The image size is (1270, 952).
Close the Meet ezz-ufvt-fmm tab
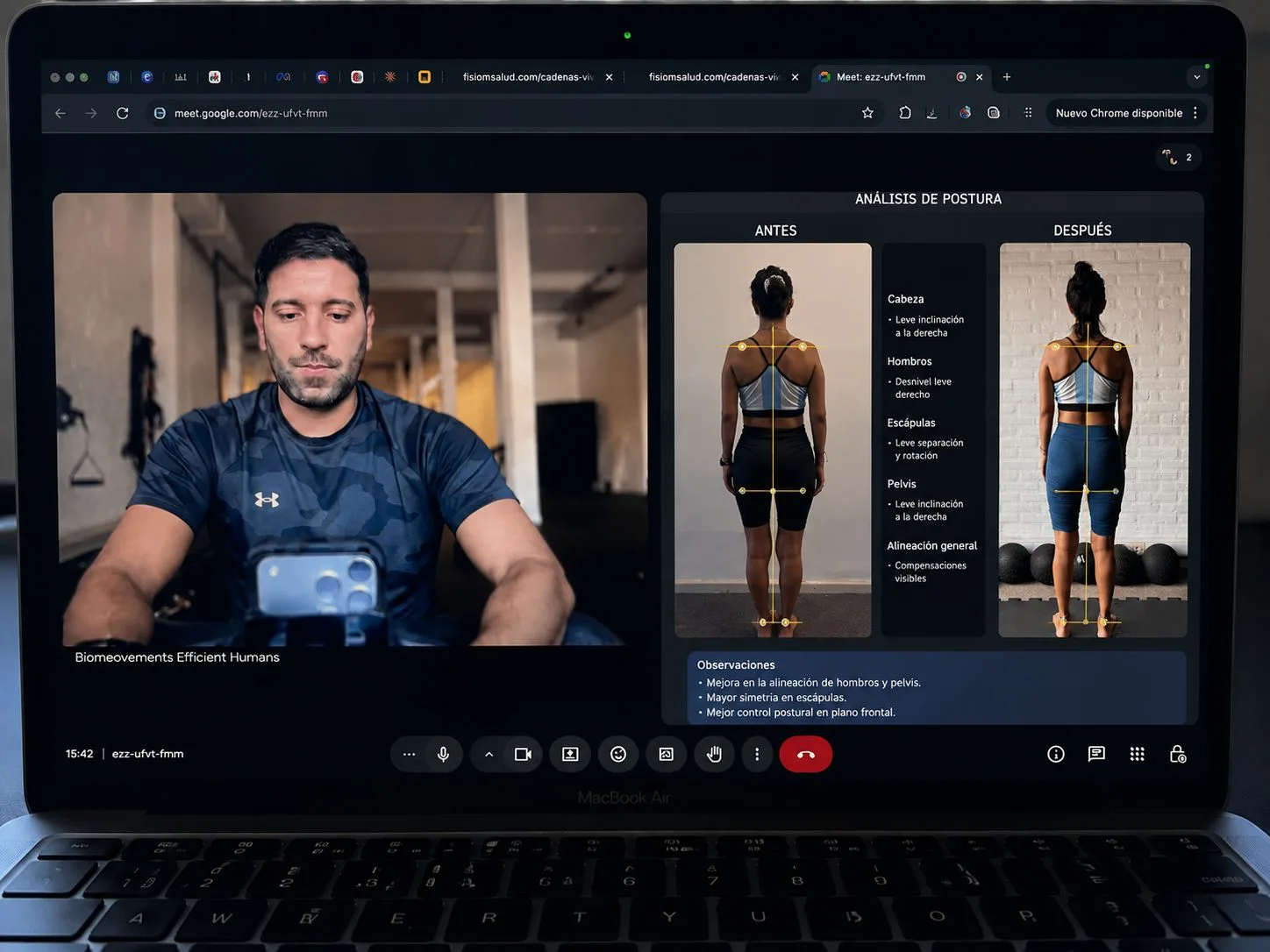[980, 77]
